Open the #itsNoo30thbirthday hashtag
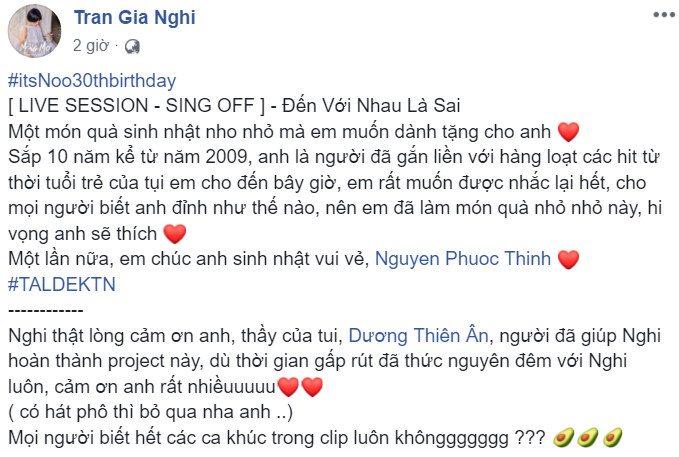Viewport: 679px width, 457px height. 92,81
